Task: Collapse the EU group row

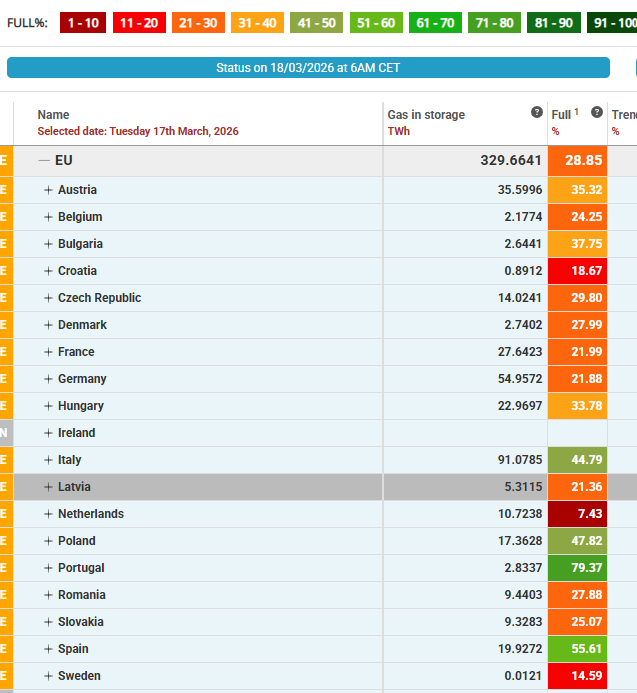Action: pyautogui.click(x=44, y=160)
